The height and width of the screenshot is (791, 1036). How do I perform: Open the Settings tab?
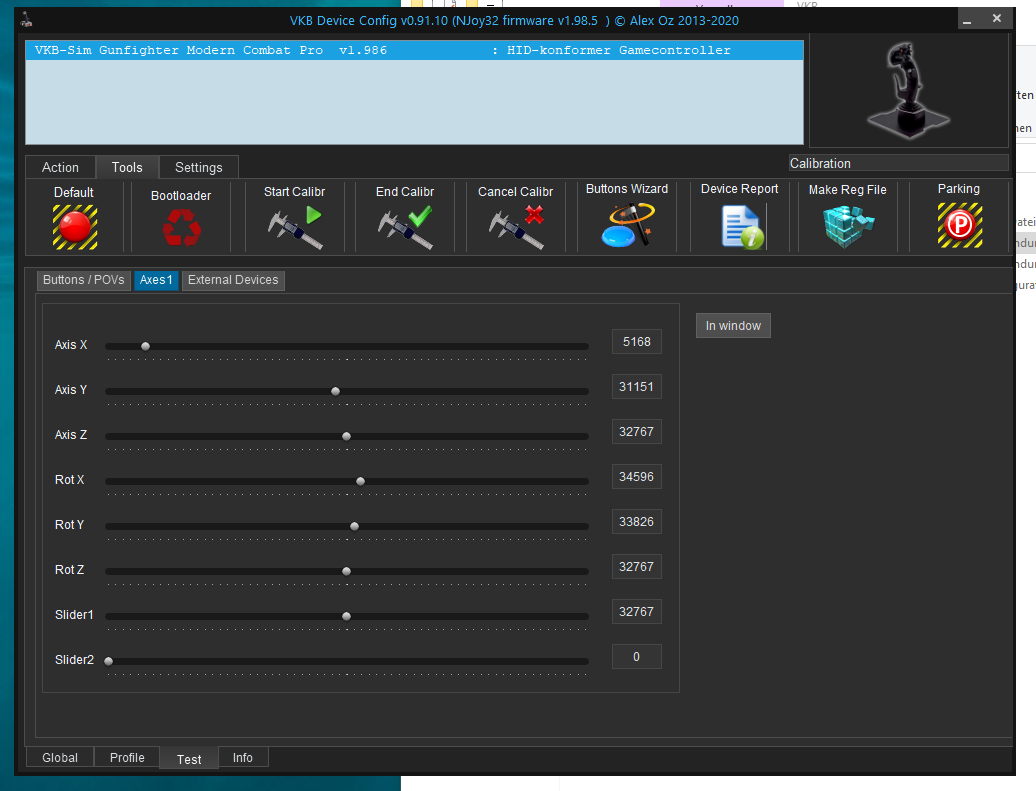point(198,167)
